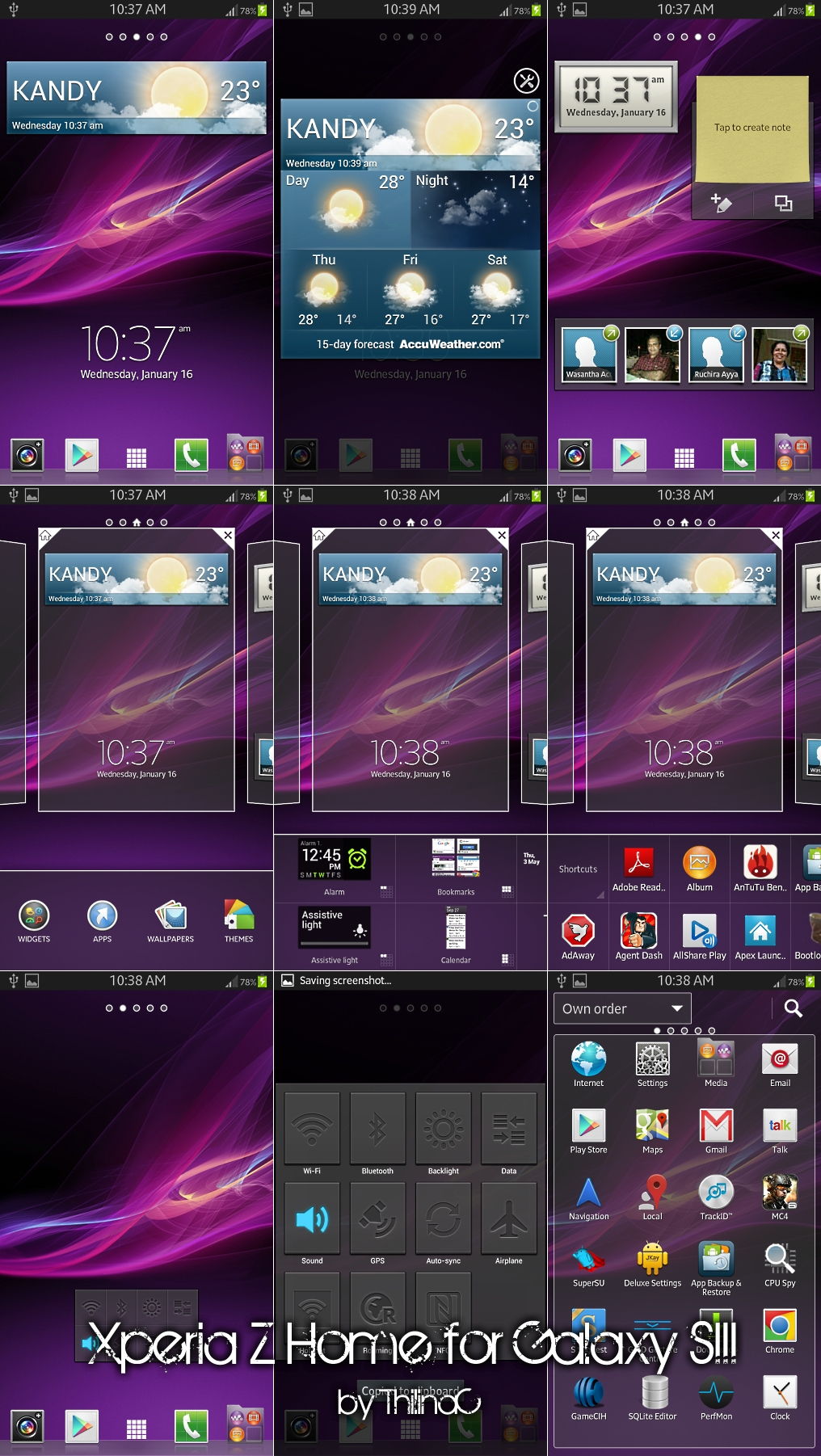821x1456 pixels.
Task: Open weather widget settings tools icon
Action: coord(526,81)
